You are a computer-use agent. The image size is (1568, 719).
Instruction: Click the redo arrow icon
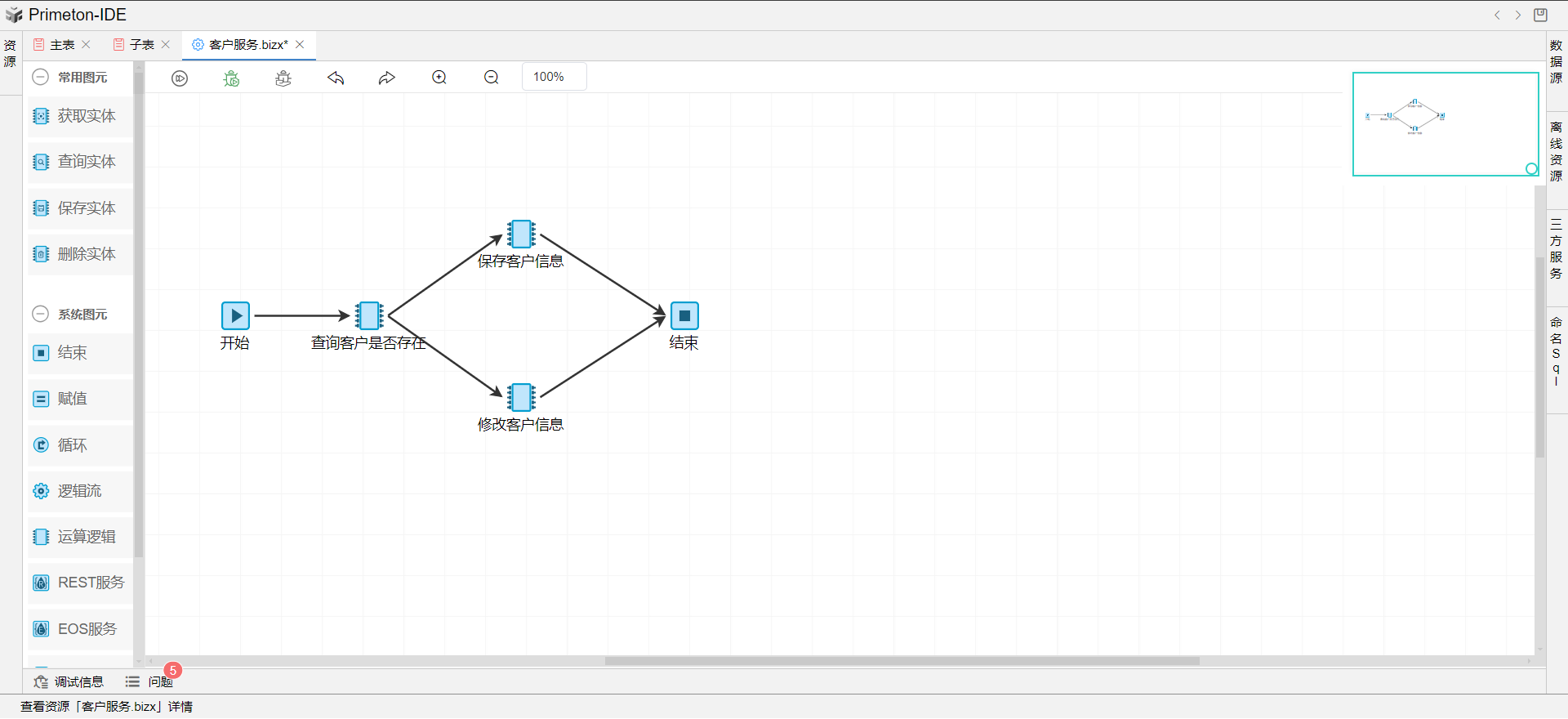387,78
